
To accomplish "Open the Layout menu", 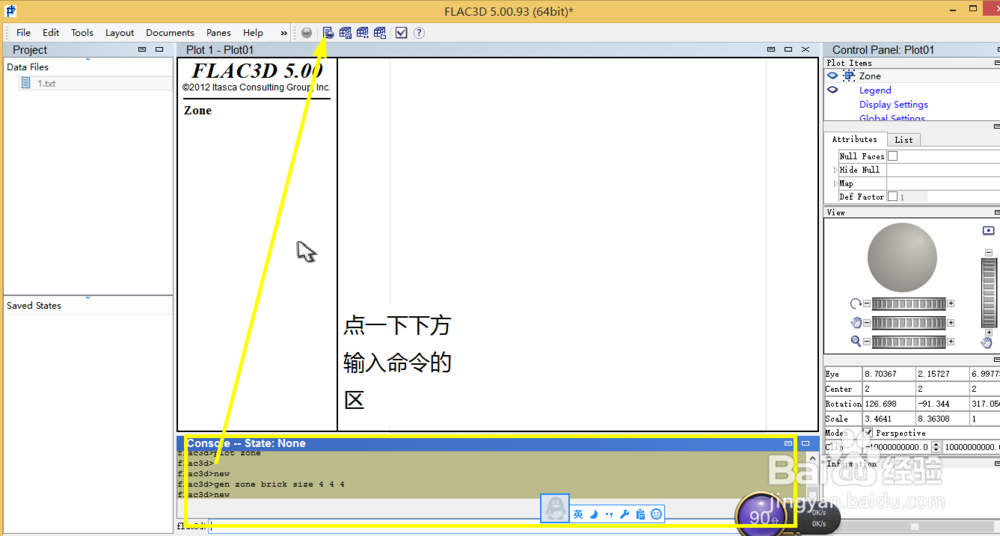I will point(120,33).
